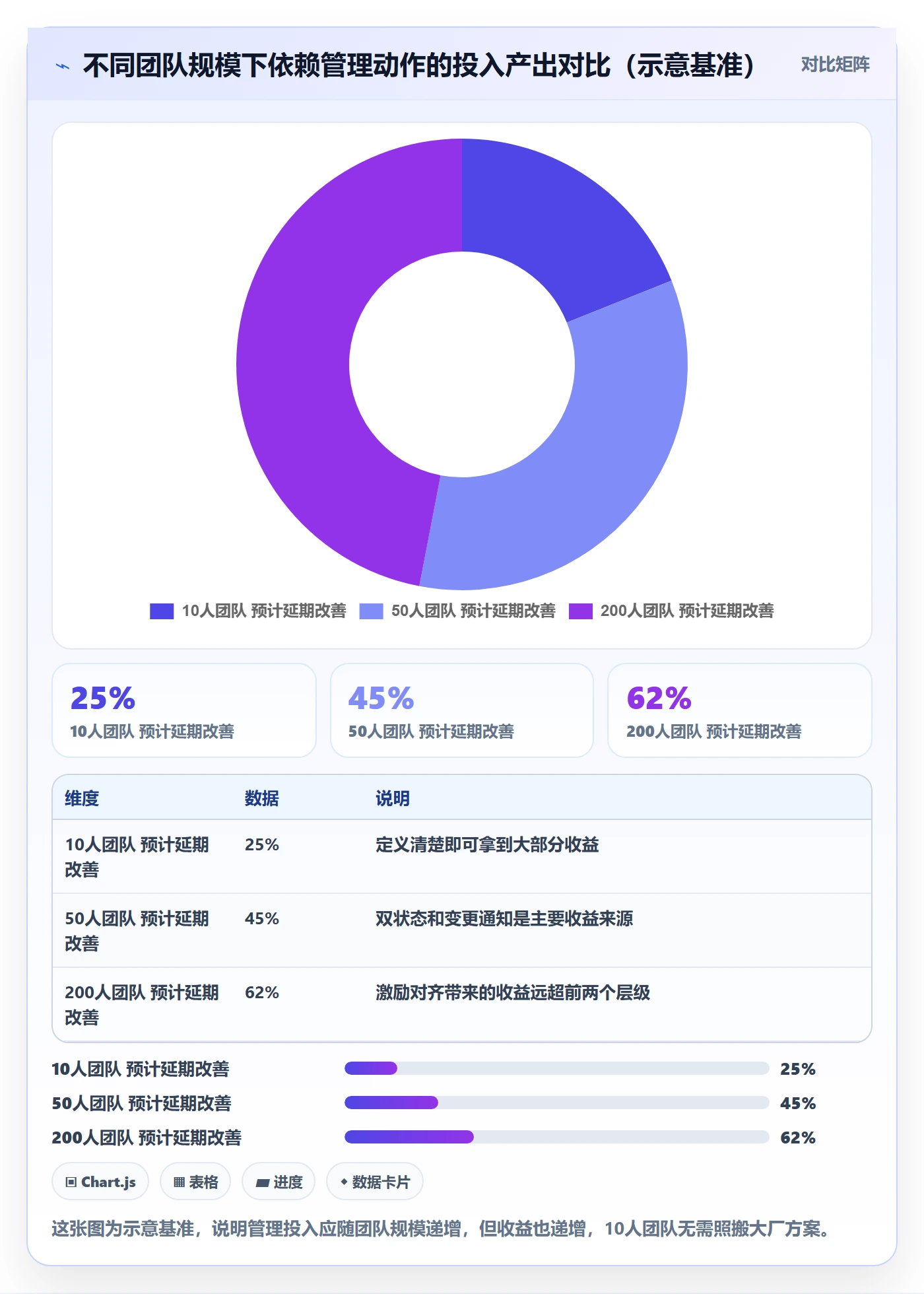
Task: Select the 62% data card
Action: (740, 710)
